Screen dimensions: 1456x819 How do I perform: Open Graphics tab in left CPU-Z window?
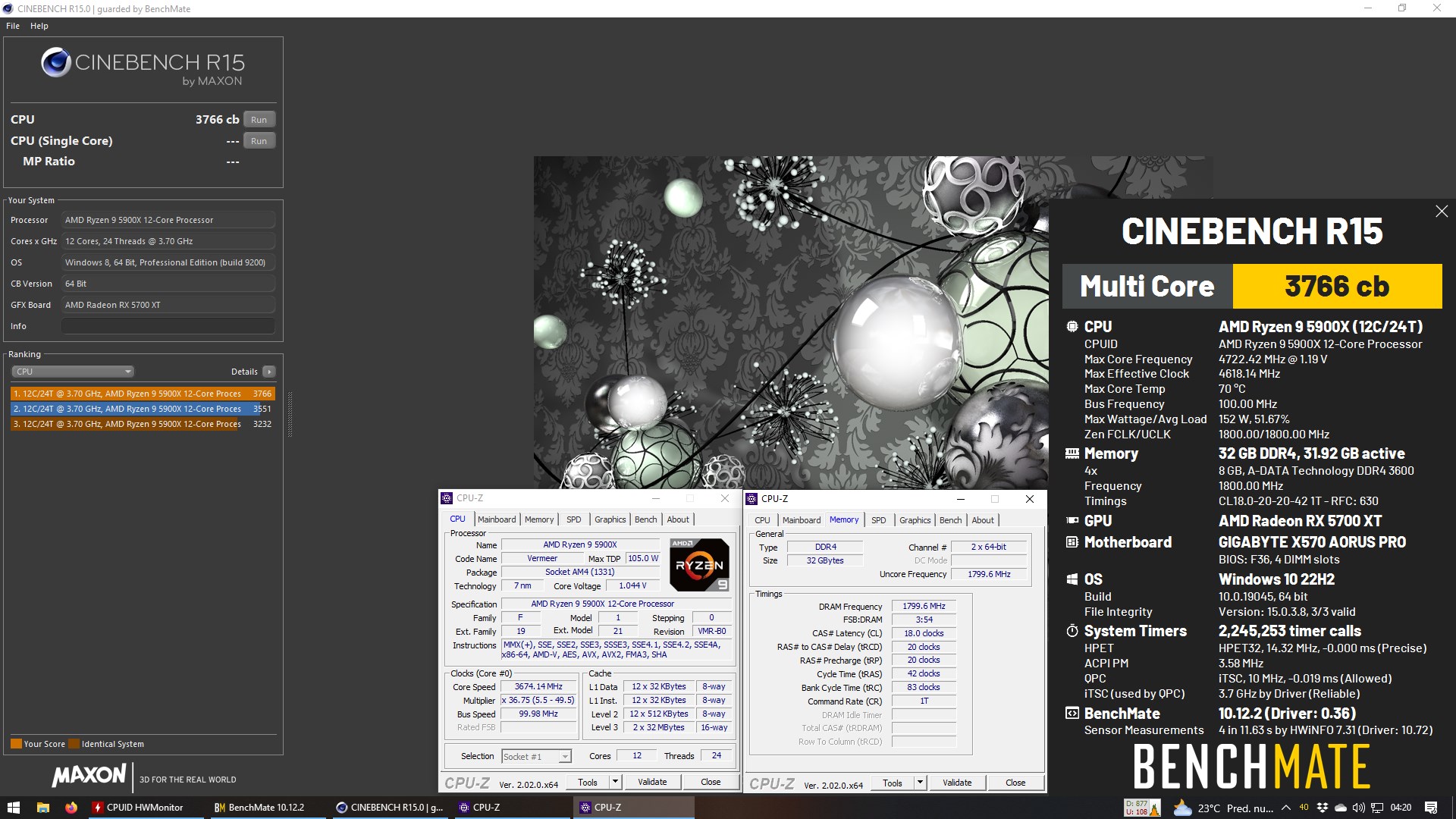(x=610, y=519)
